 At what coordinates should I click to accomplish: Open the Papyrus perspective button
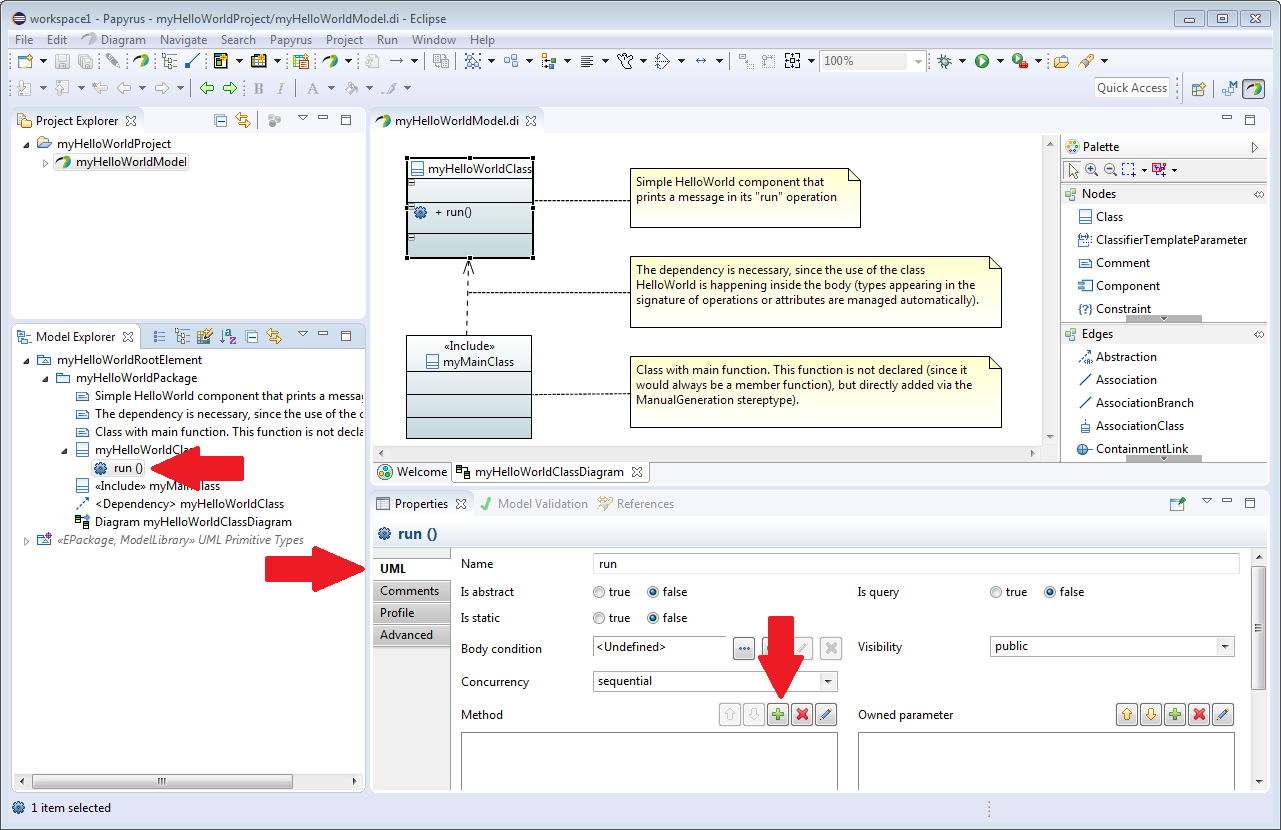1254,88
